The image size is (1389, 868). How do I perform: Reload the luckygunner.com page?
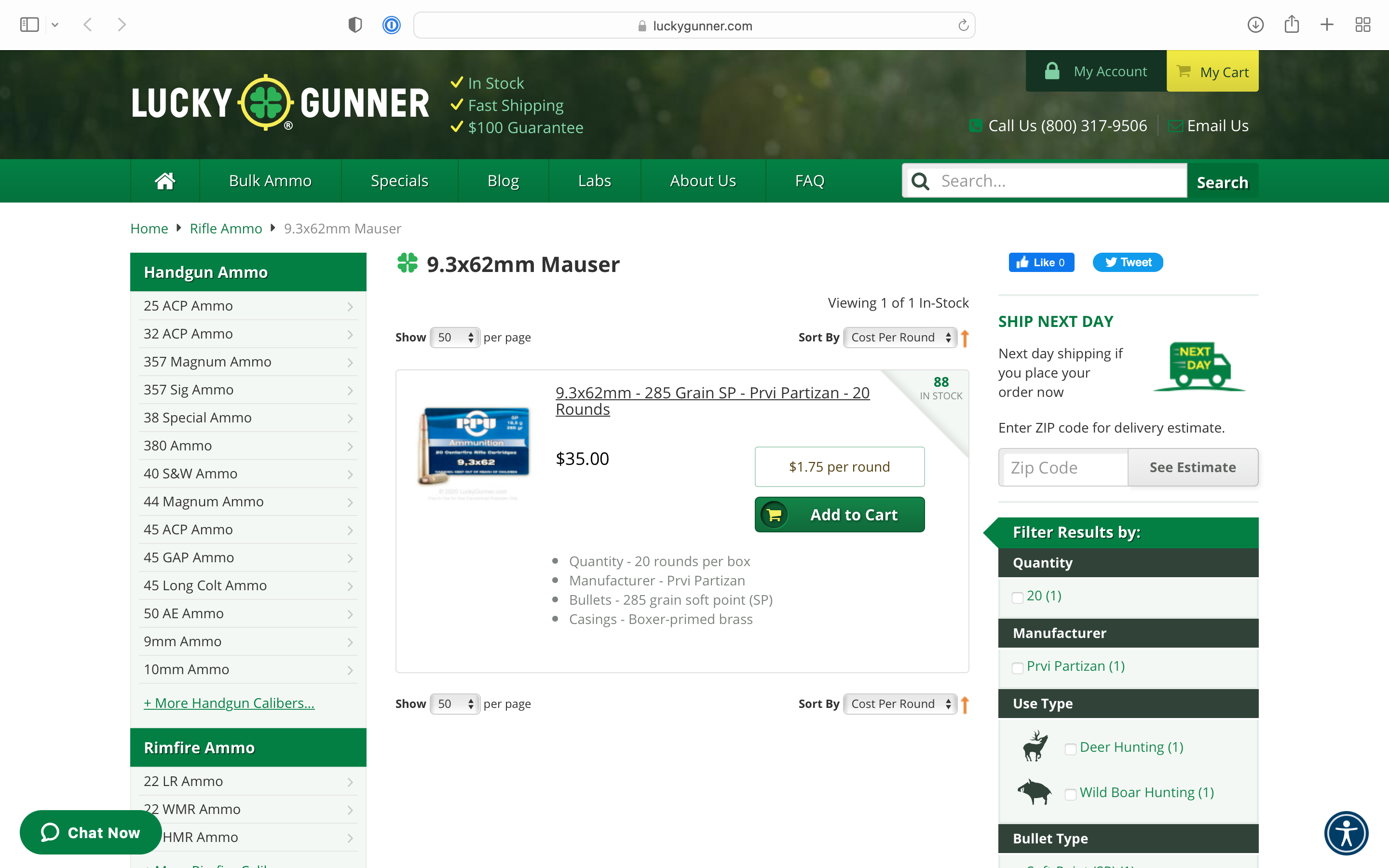tap(963, 25)
